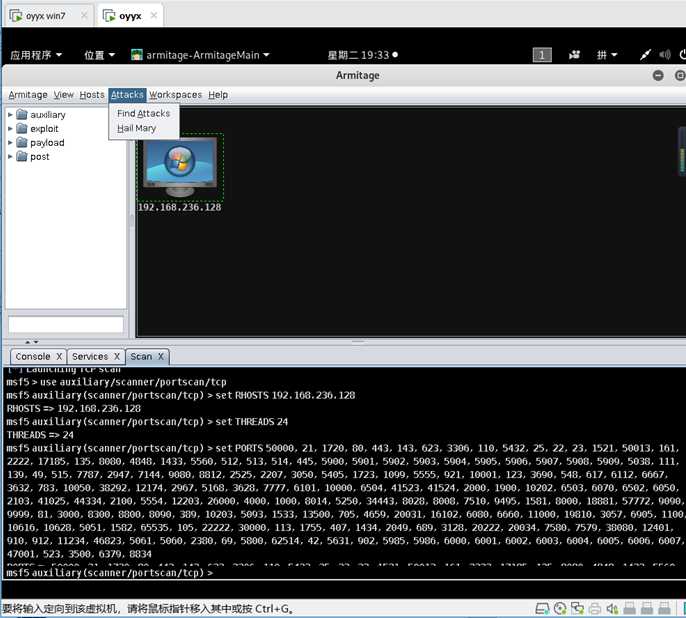Open the 拼 input method dropdown

tap(607, 55)
